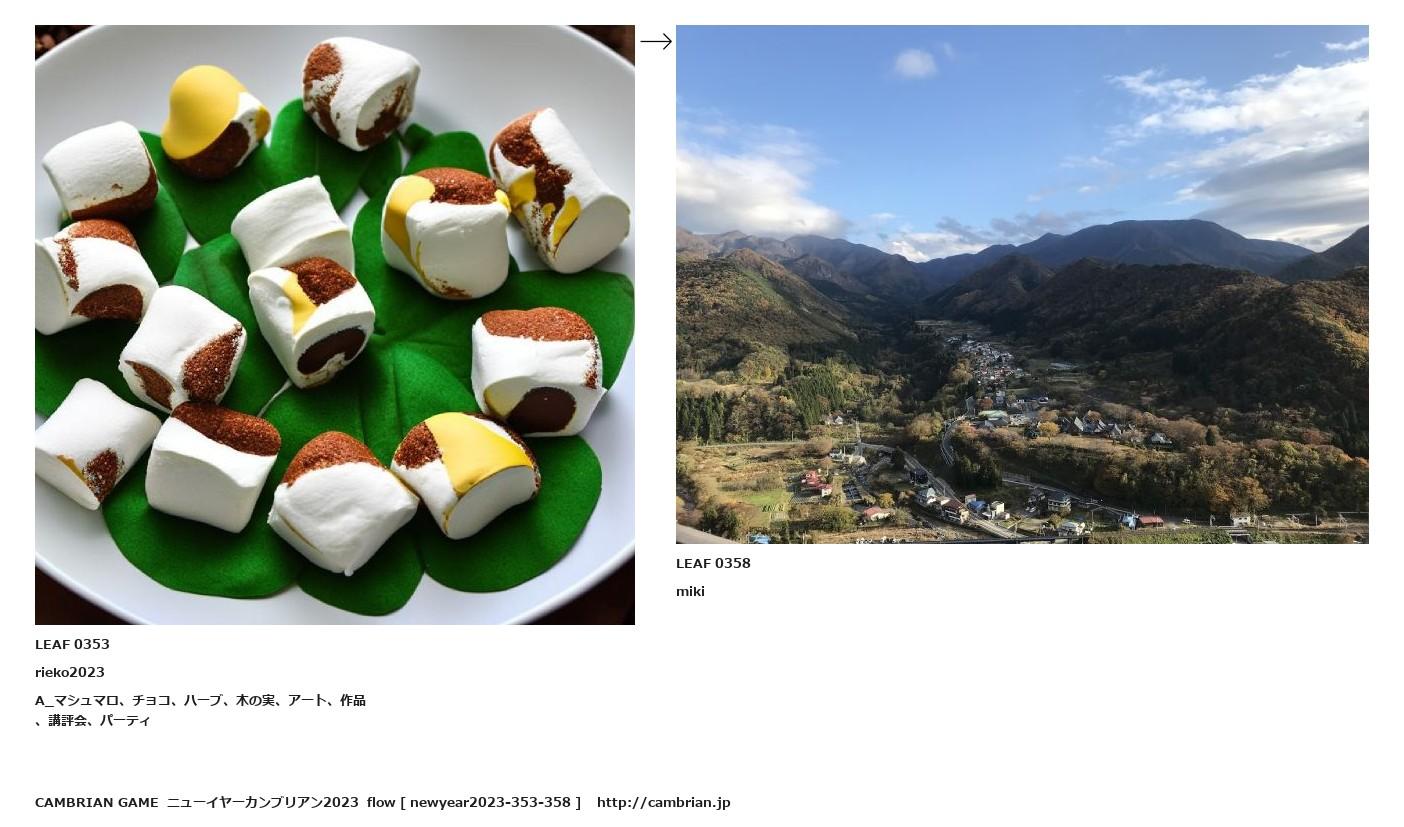
Task: Click the yellow-topped marshmallow in the image
Action: pyautogui.click(x=213, y=121)
